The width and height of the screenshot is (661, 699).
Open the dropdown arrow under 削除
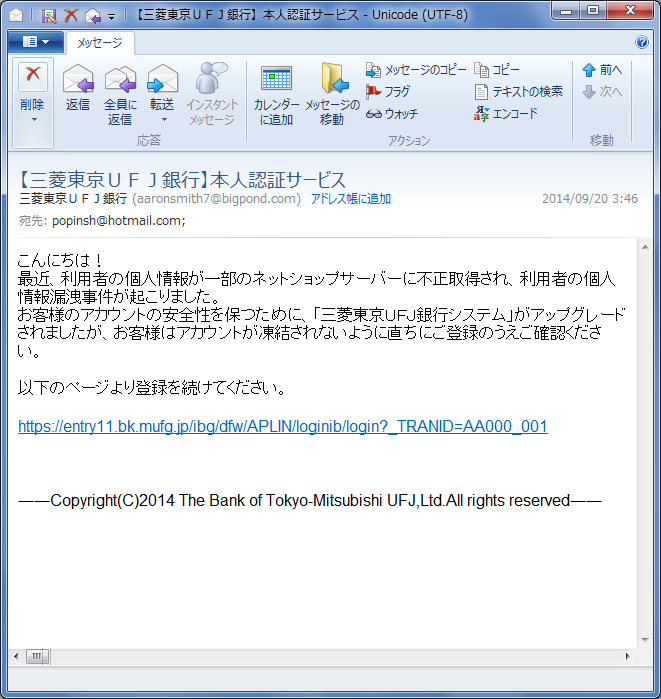pyautogui.click(x=34, y=119)
